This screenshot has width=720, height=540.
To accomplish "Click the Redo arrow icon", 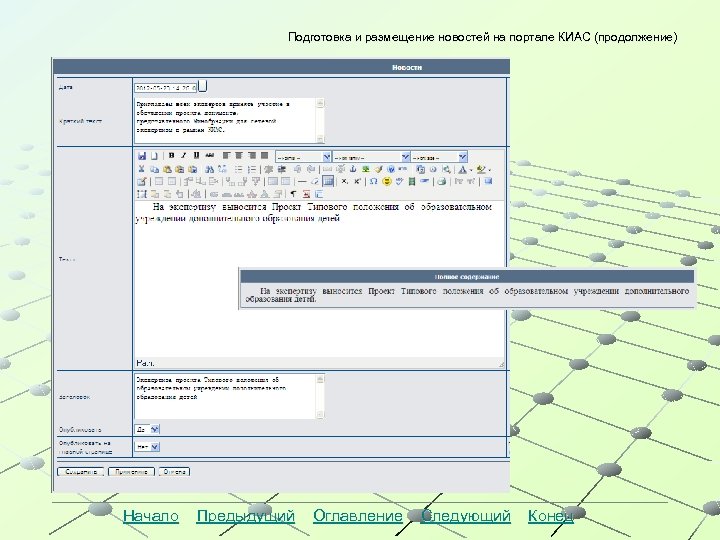I will pos(311,169).
